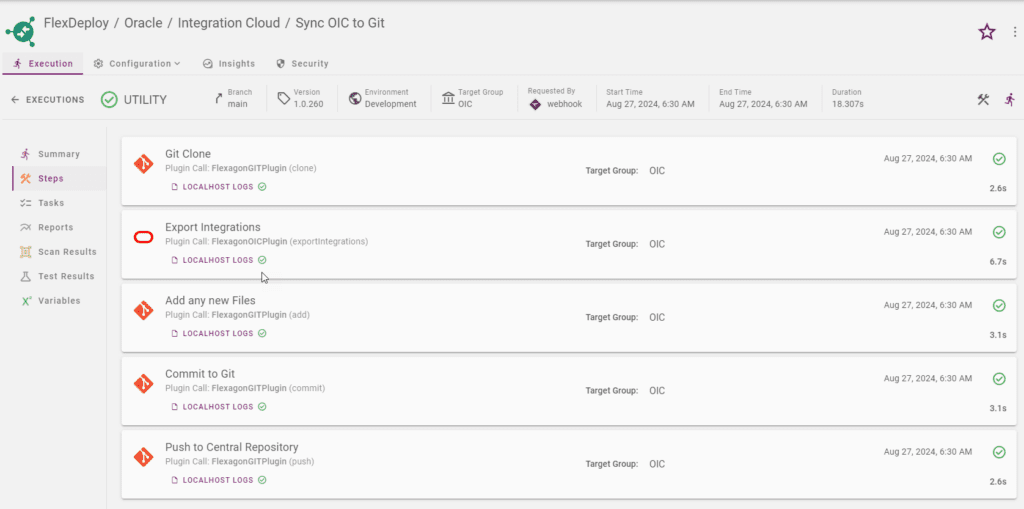
Task: Click the Development environment value
Action: coord(391,104)
